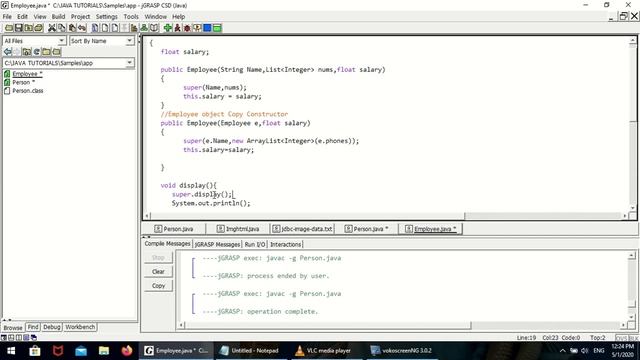Click the green window toolbar icon

click(217, 28)
